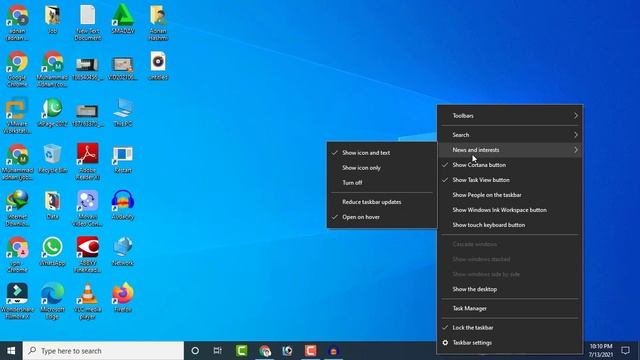This screenshot has width=640, height=360.
Task: Uncheck Show Cortana button
Action: tap(510, 165)
